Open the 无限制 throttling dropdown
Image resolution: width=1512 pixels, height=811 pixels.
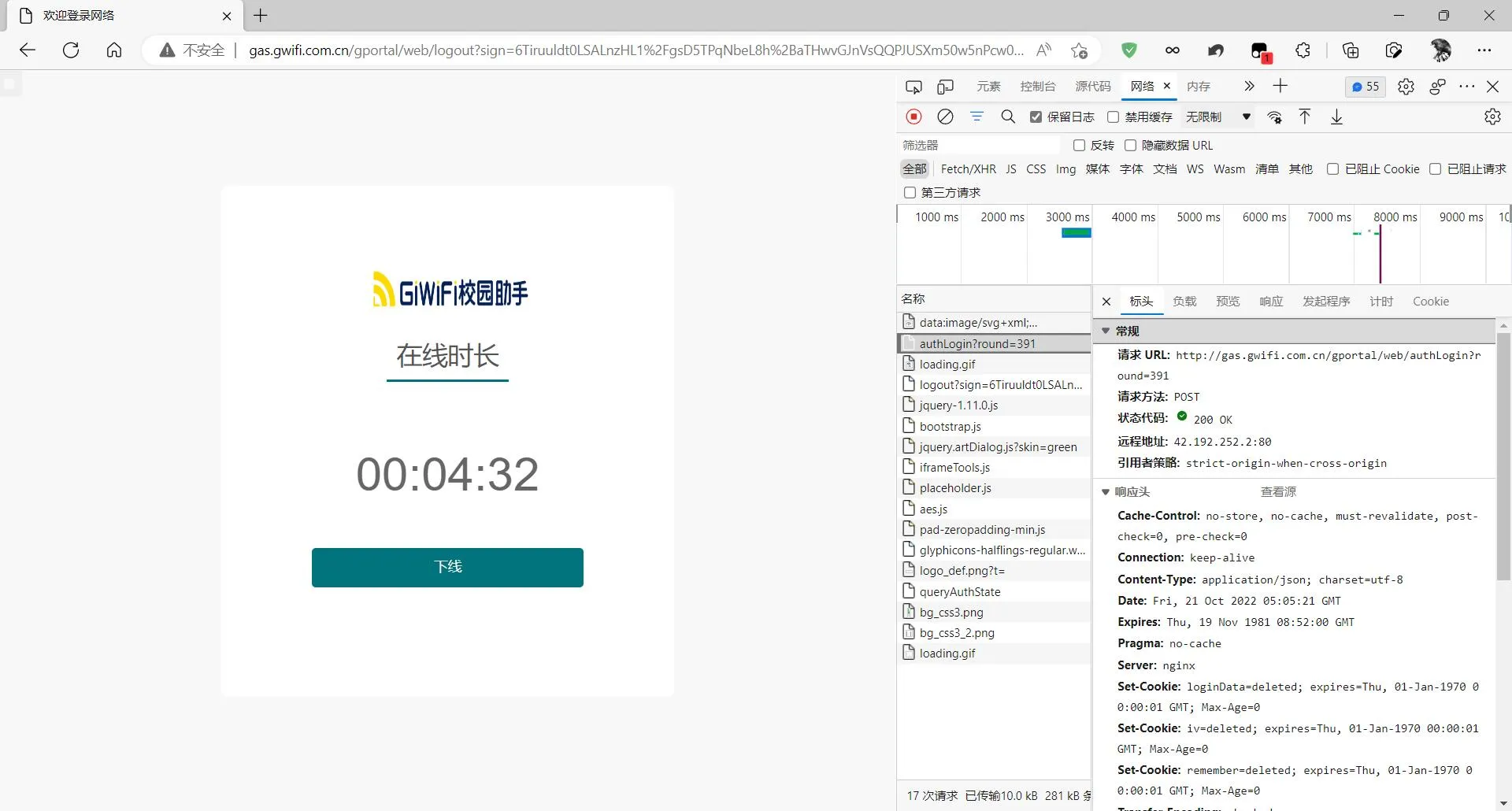click(x=1218, y=117)
